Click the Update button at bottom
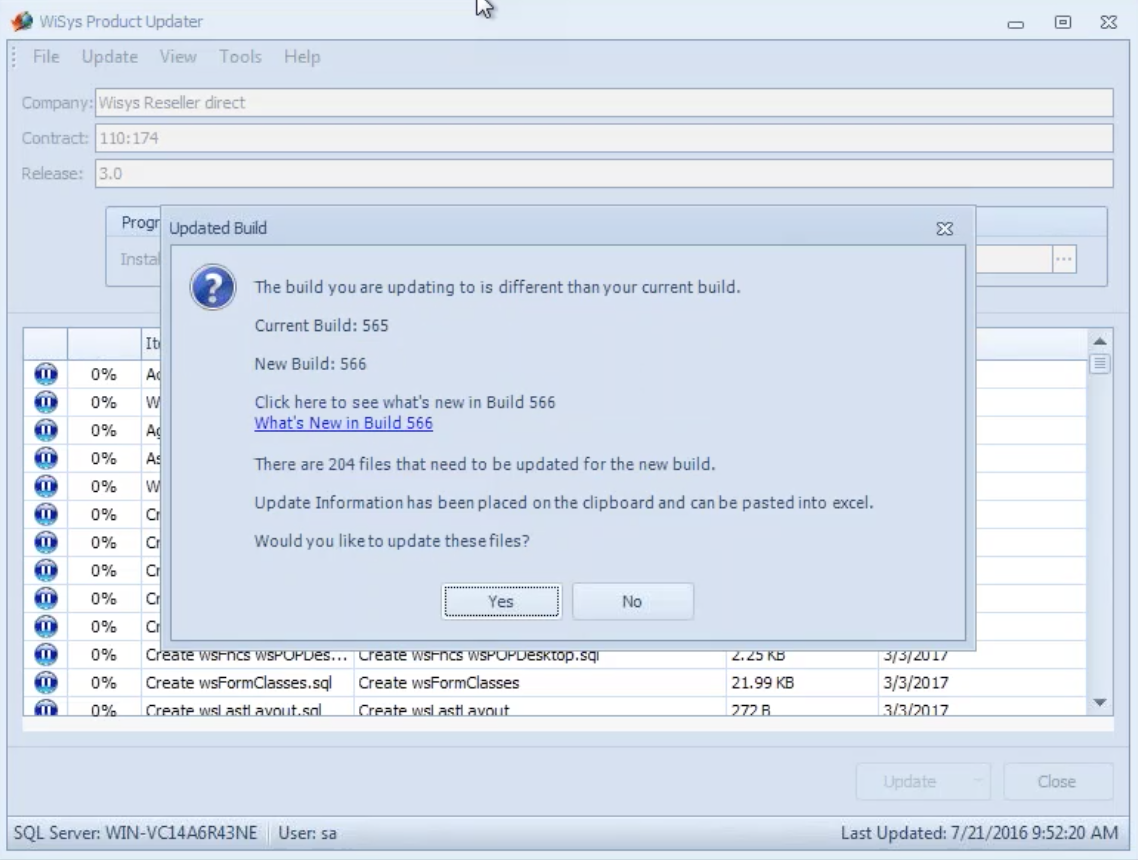Viewport: 1138px width, 860px height. [910, 782]
